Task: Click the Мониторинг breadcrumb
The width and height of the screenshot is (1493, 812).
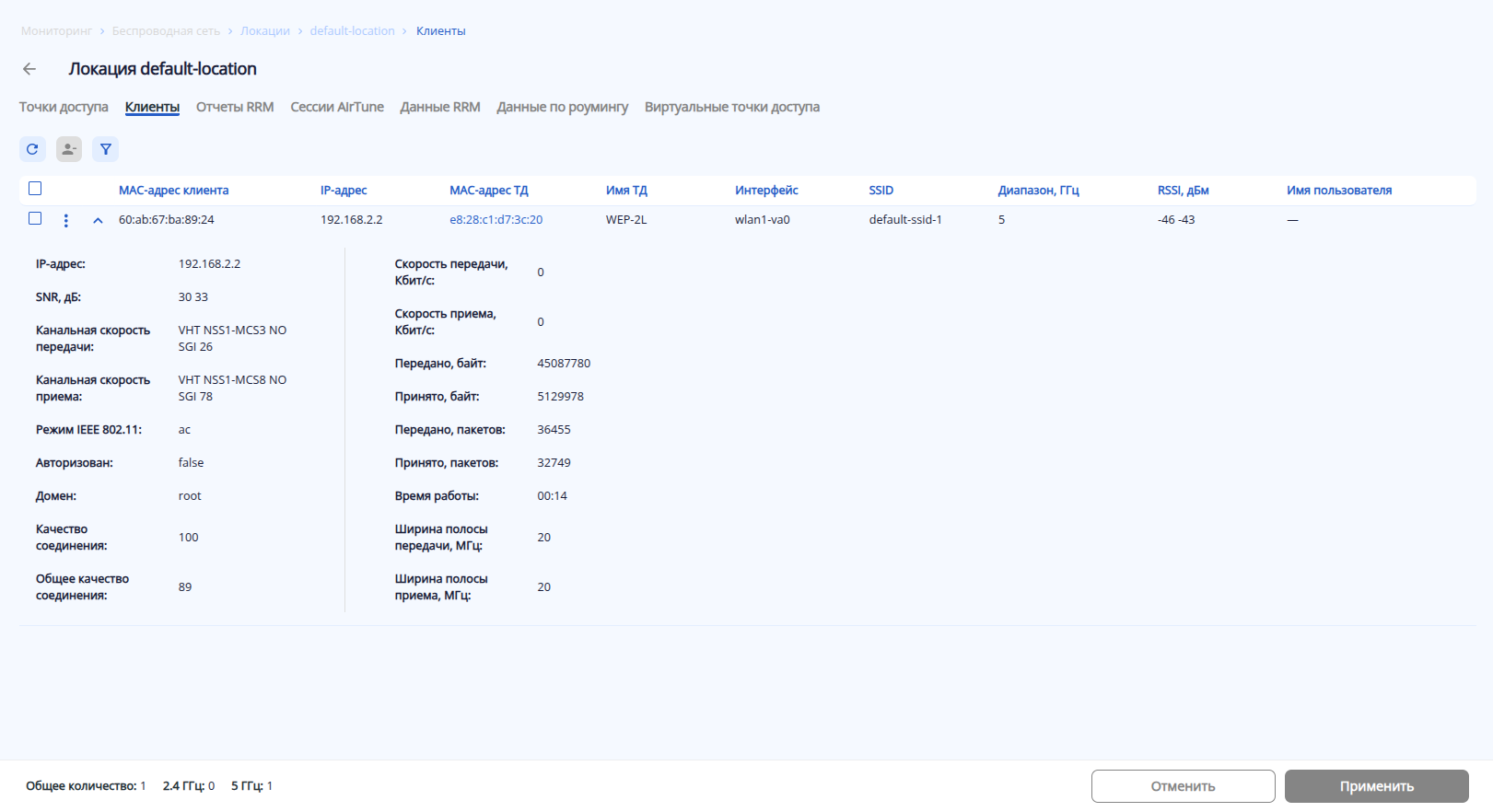Action: (x=56, y=31)
